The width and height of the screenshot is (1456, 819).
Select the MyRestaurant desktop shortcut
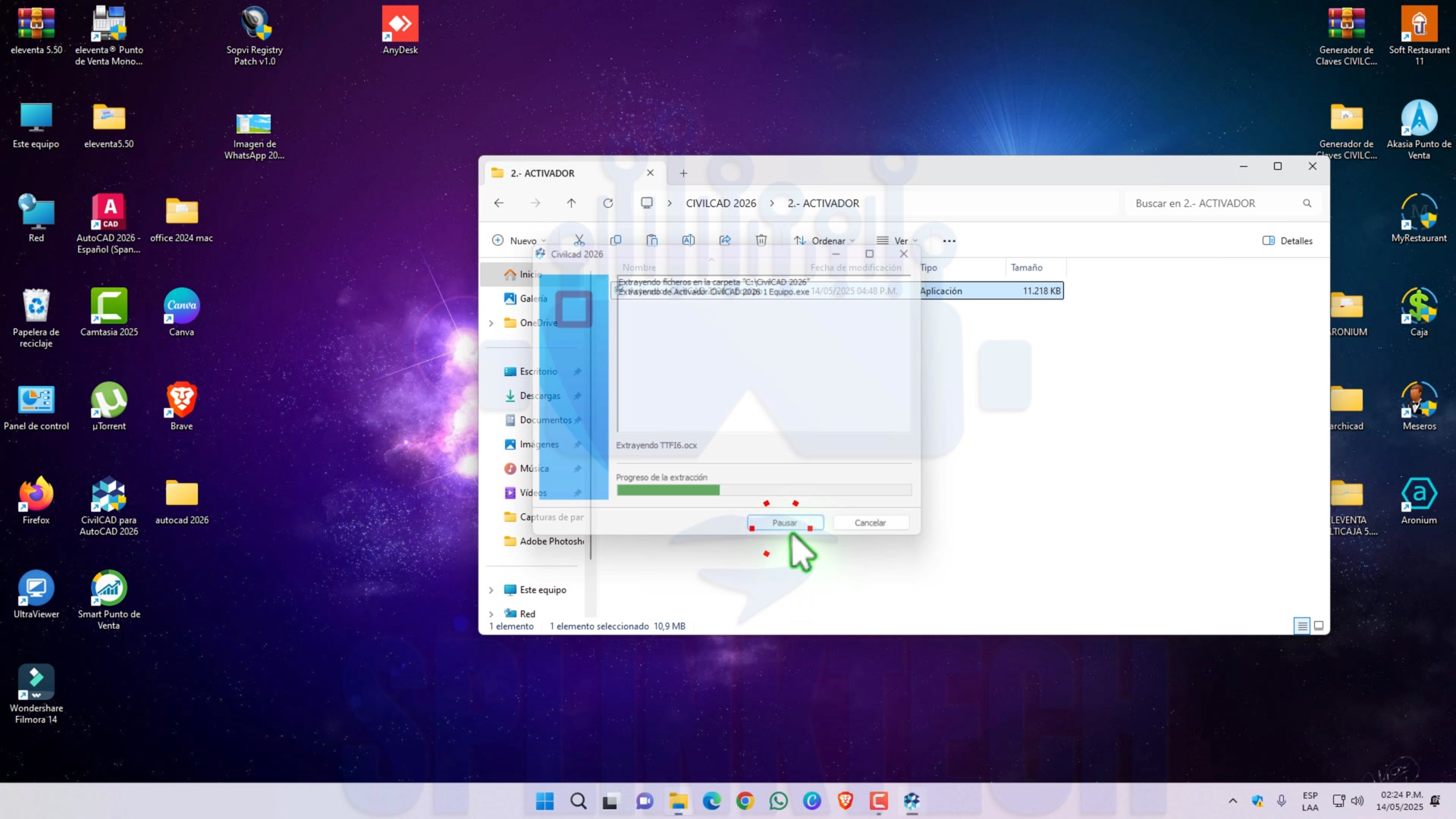tap(1420, 218)
